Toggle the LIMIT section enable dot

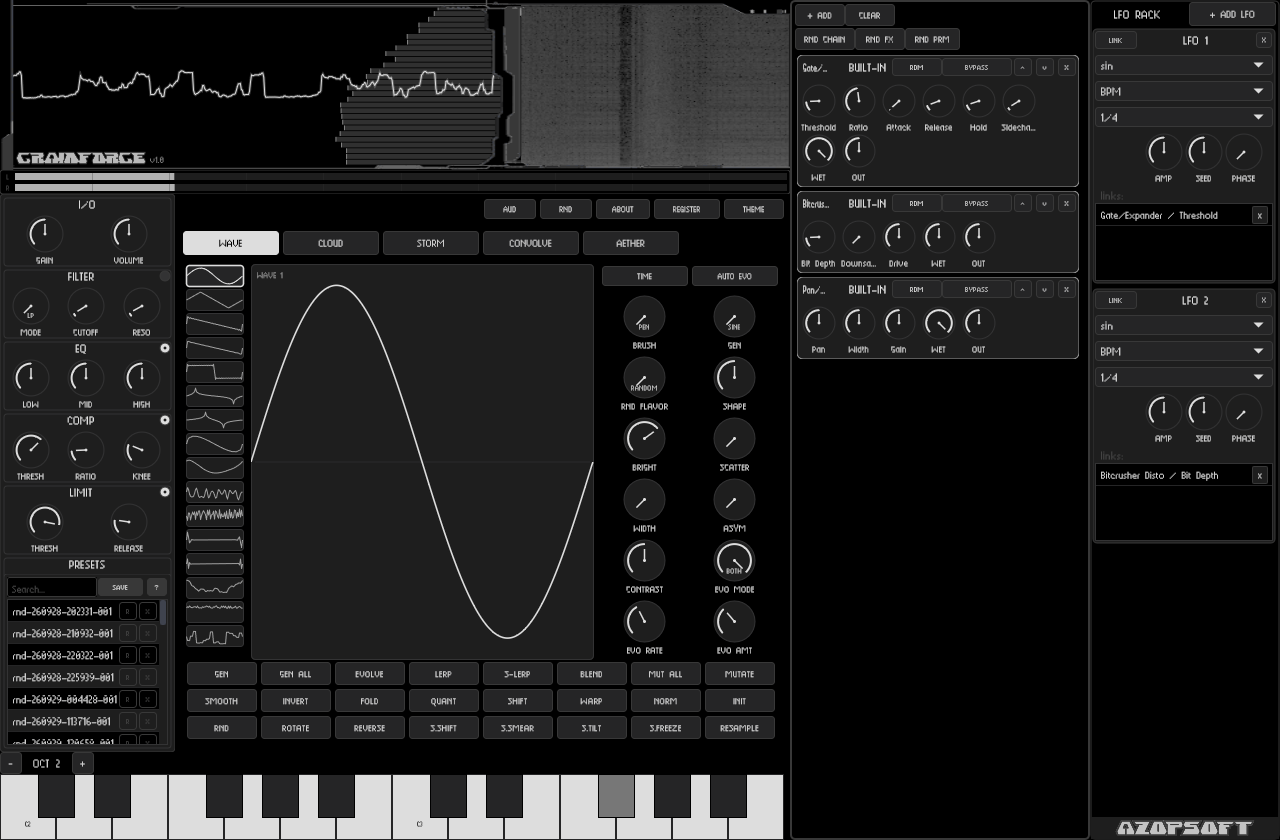[165, 492]
